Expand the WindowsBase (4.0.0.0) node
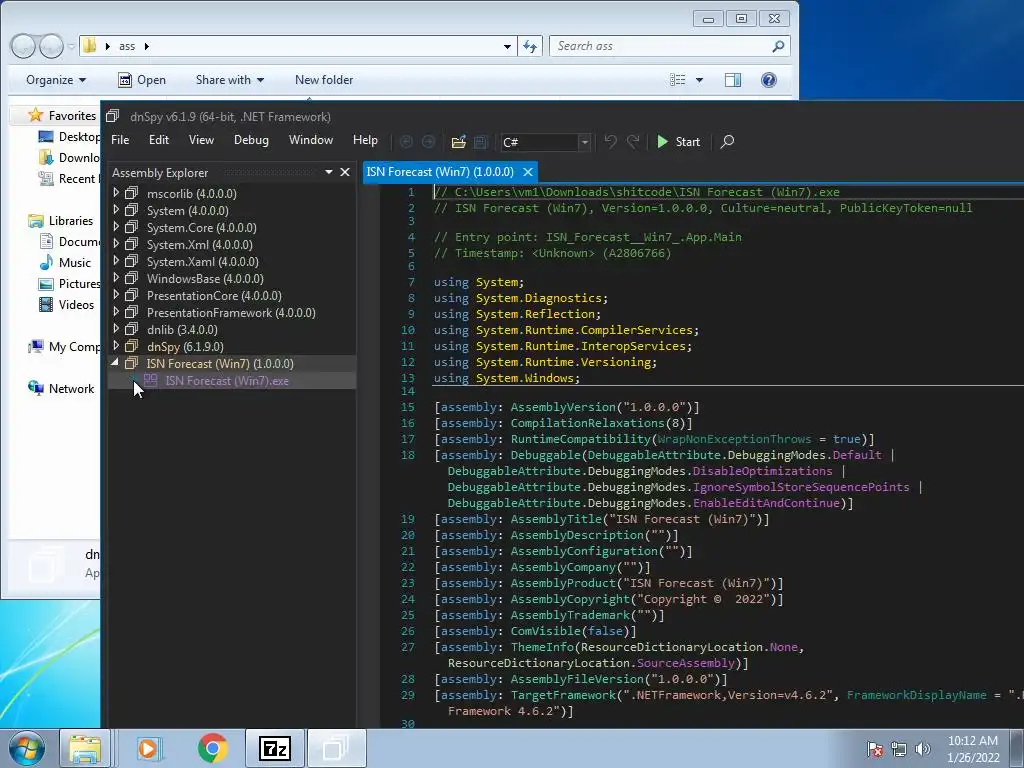Viewport: 1024px width, 768px height. 116,278
